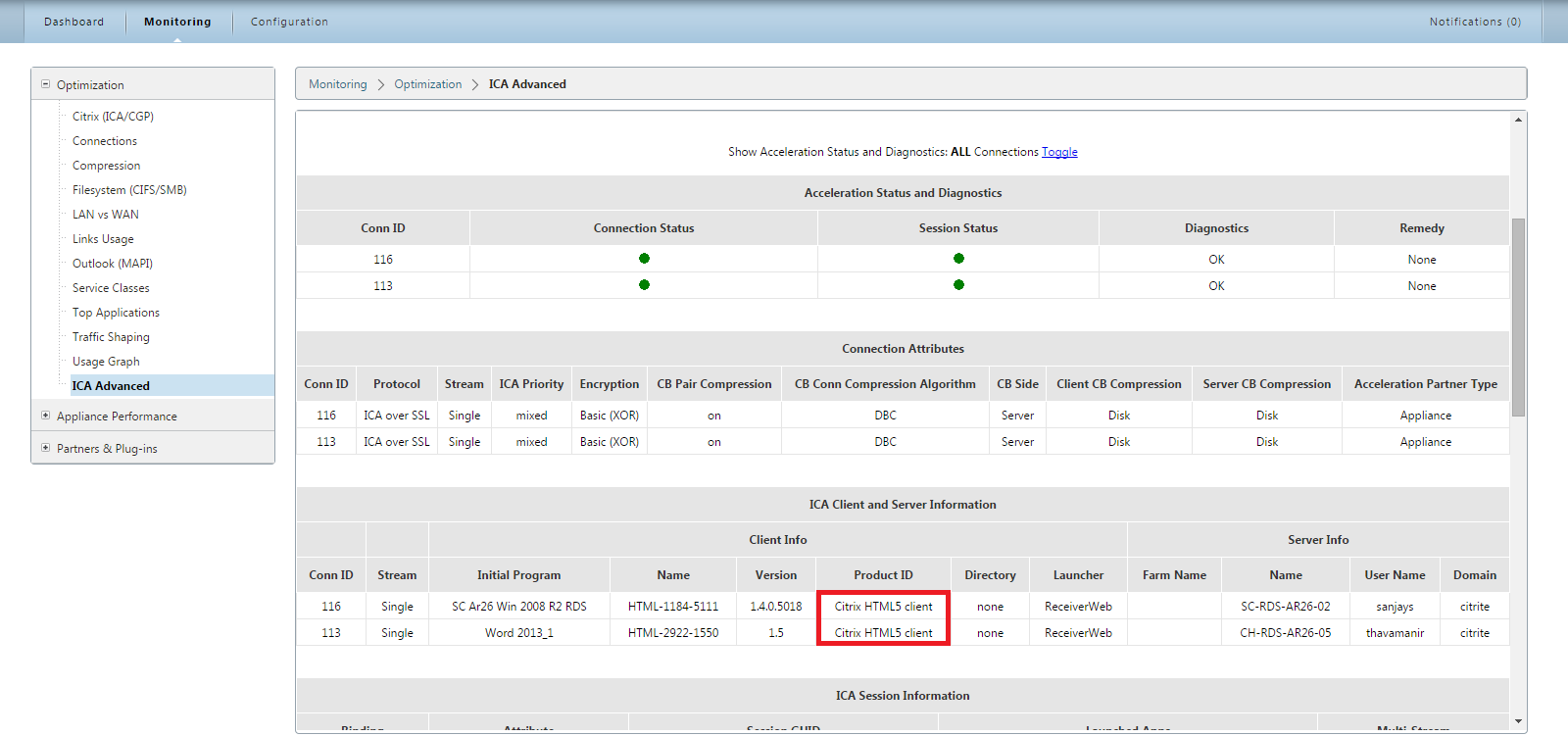The image size is (1568, 736).
Task: Open Top Applications page
Action: pos(116,313)
